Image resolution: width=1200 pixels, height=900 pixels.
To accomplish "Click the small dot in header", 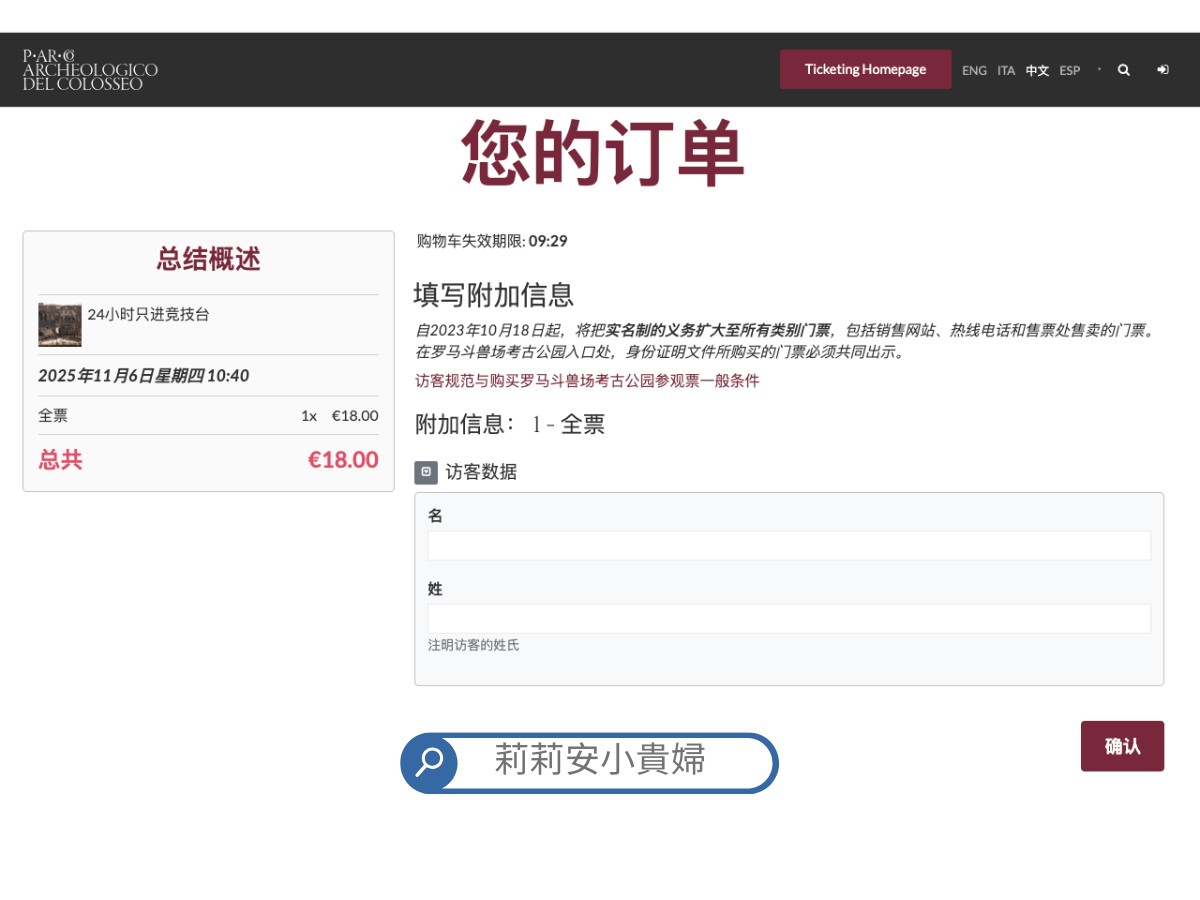I will 1099,69.
